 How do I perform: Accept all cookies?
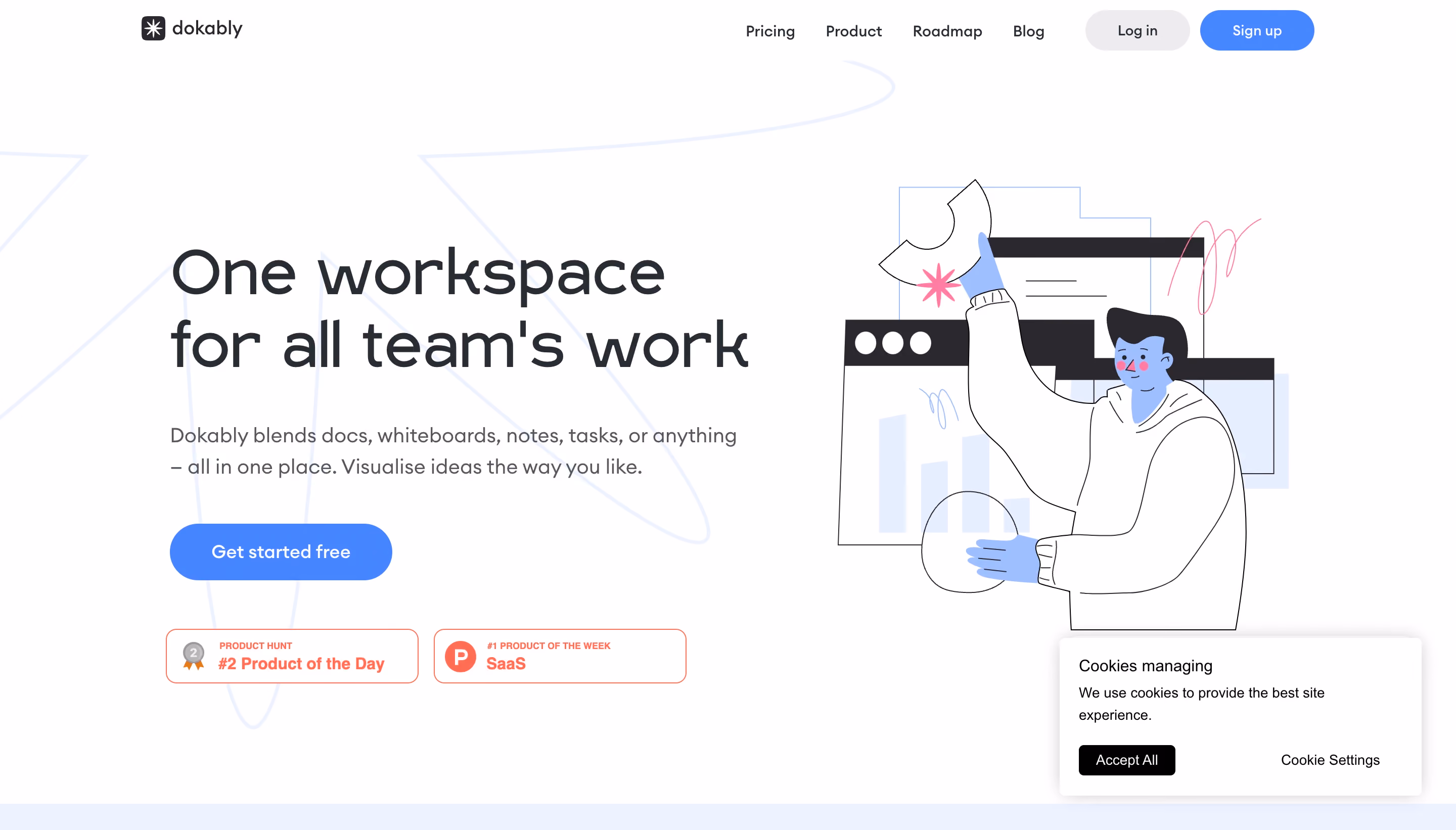point(1126,760)
